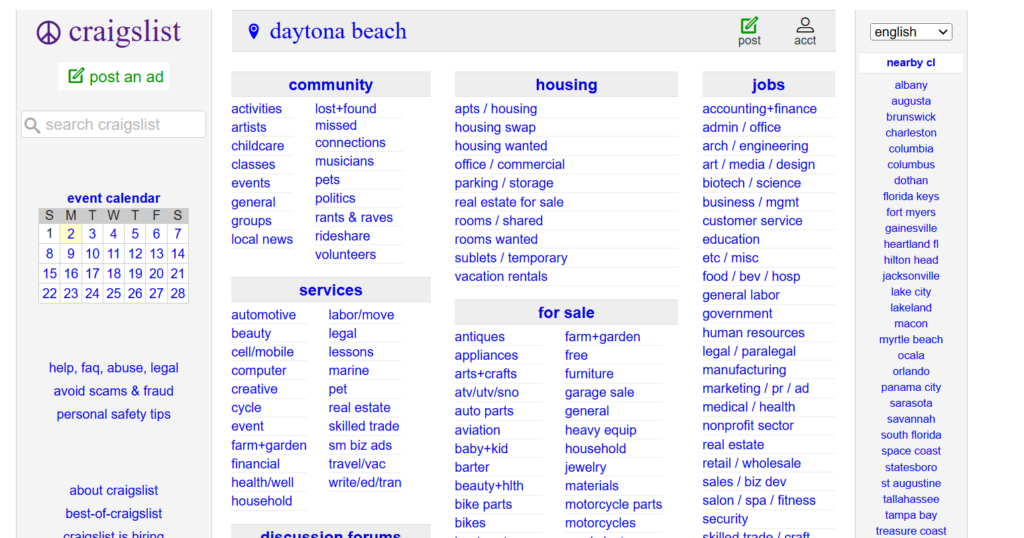This screenshot has height=538, width=1024.
Task: Browse heavy equip for sale
Action: [600, 430]
